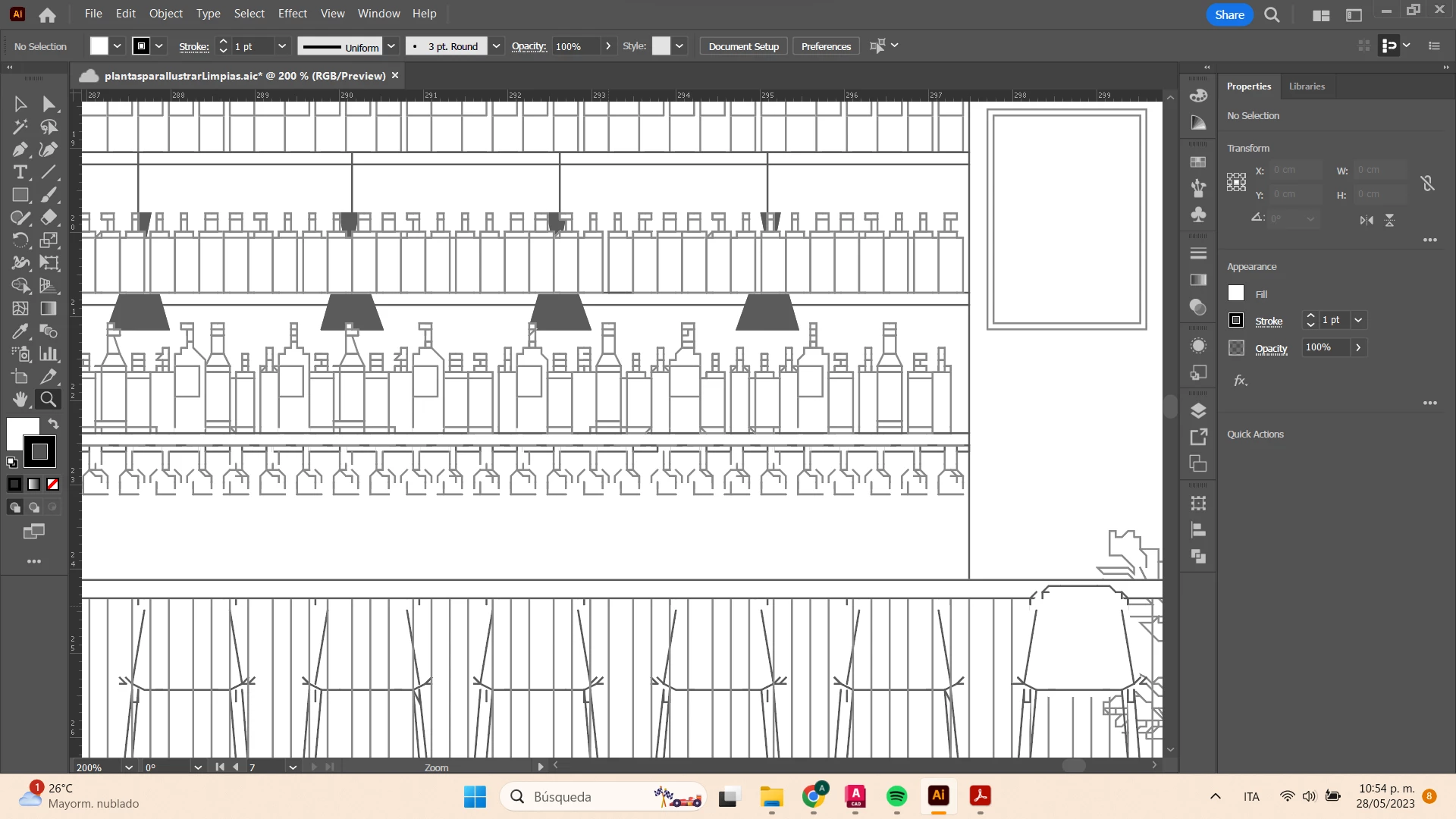This screenshot has width=1456, height=819.
Task: Open the 3 pt. Round brush dropdown
Action: pos(496,46)
